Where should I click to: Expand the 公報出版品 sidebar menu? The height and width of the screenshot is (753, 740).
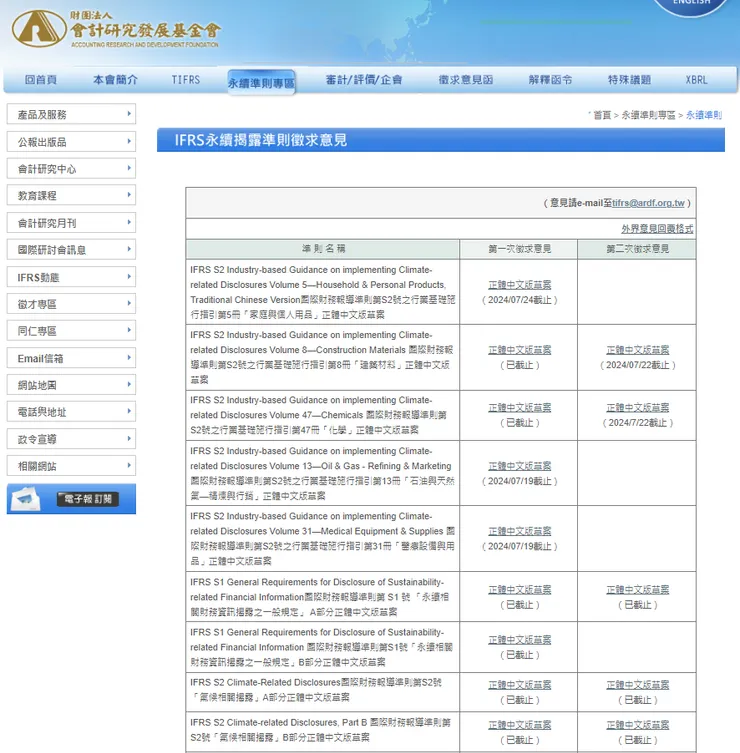71,142
